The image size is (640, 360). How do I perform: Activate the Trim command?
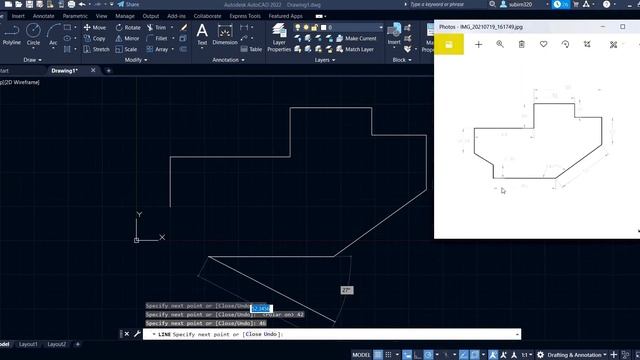tap(156, 27)
